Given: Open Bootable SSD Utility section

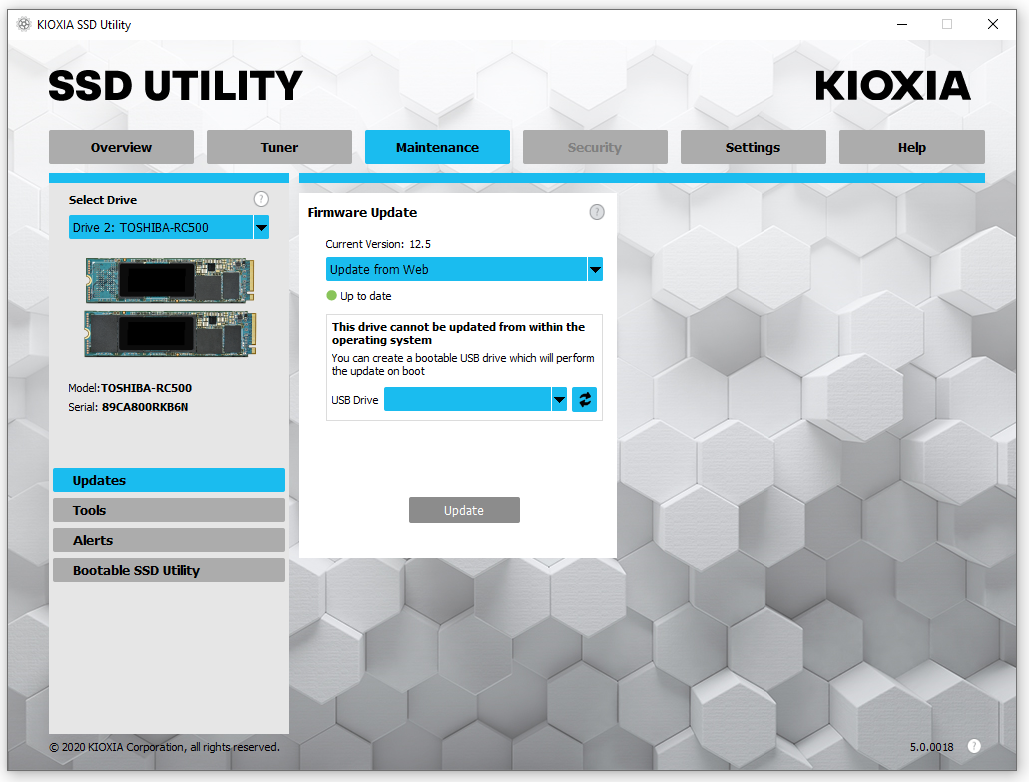Looking at the screenshot, I should pyautogui.click(x=169, y=571).
